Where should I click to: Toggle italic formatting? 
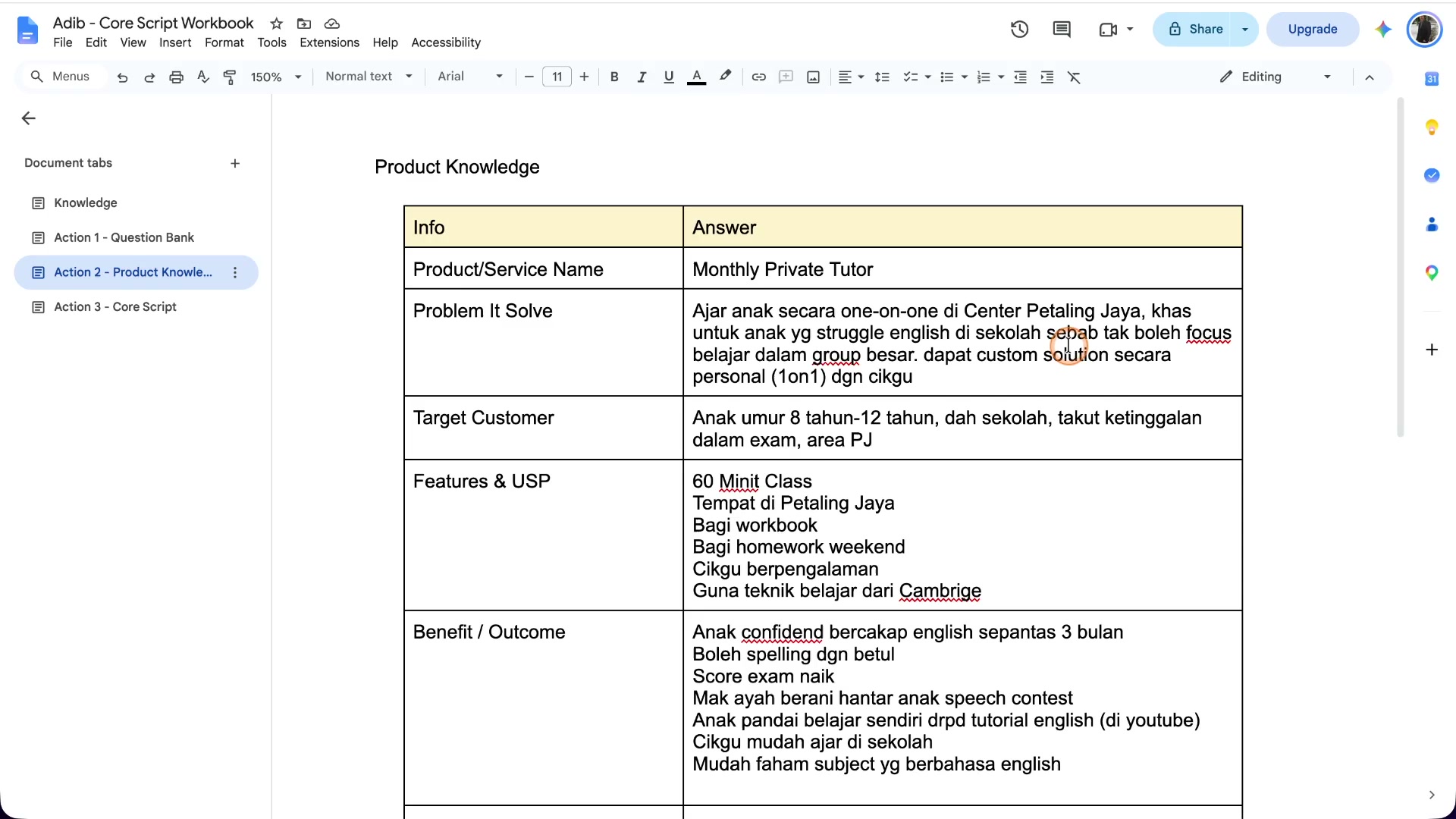[642, 77]
